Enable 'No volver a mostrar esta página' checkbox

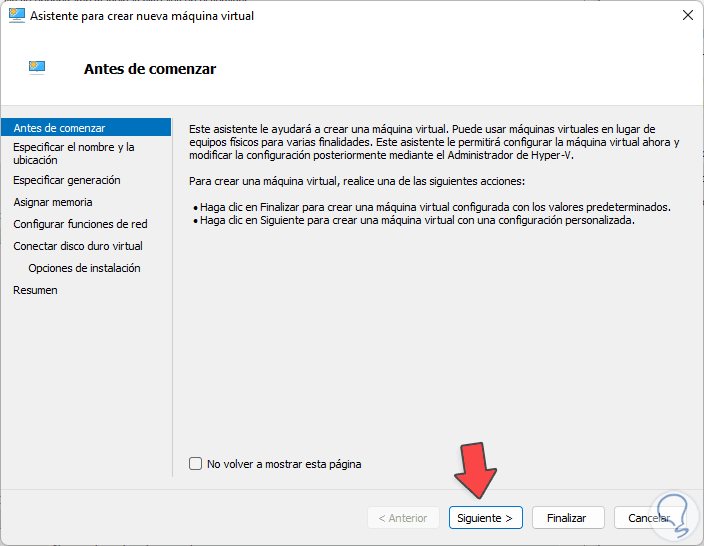pos(196,463)
